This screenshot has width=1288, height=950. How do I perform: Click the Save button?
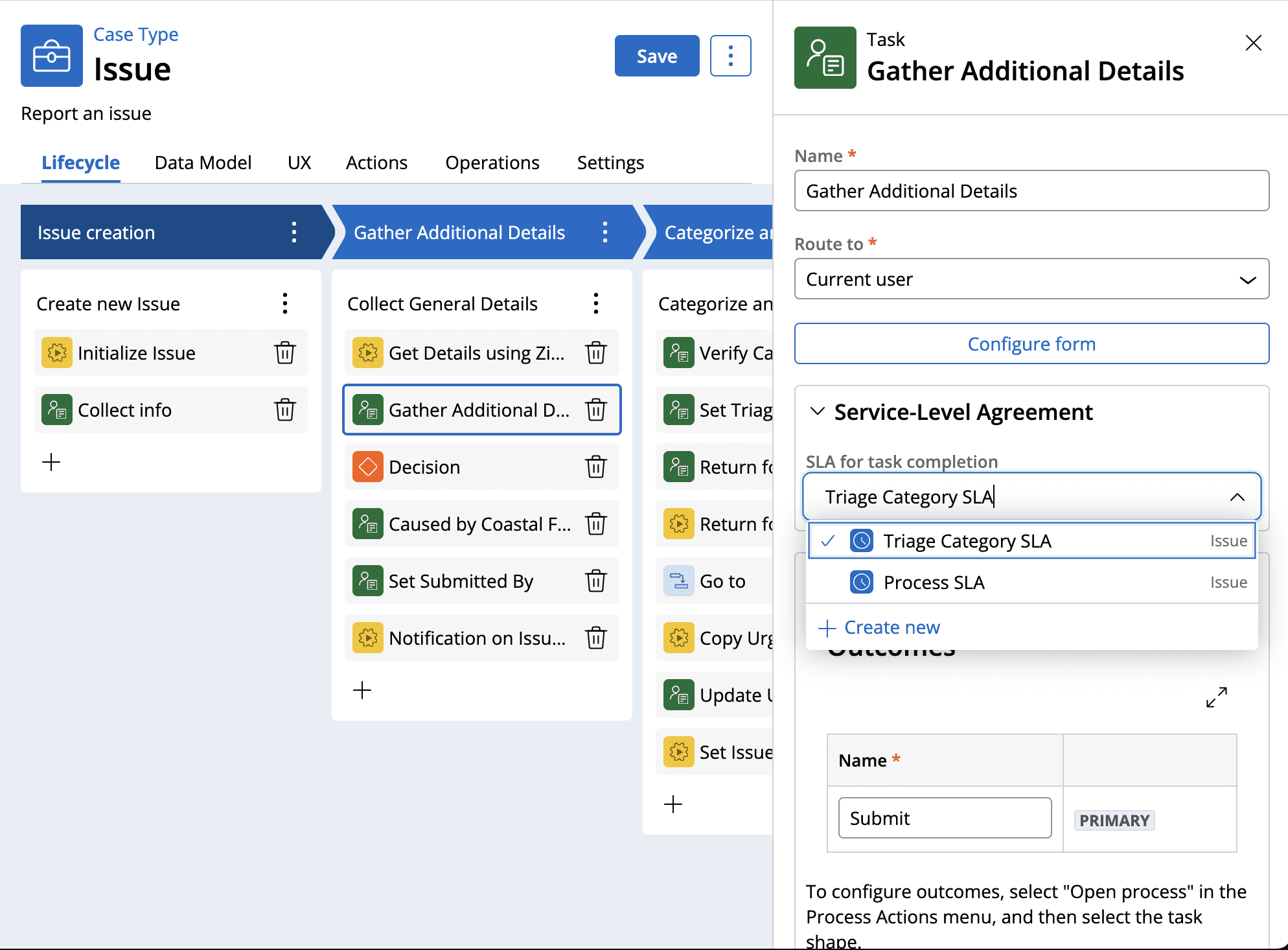click(656, 56)
